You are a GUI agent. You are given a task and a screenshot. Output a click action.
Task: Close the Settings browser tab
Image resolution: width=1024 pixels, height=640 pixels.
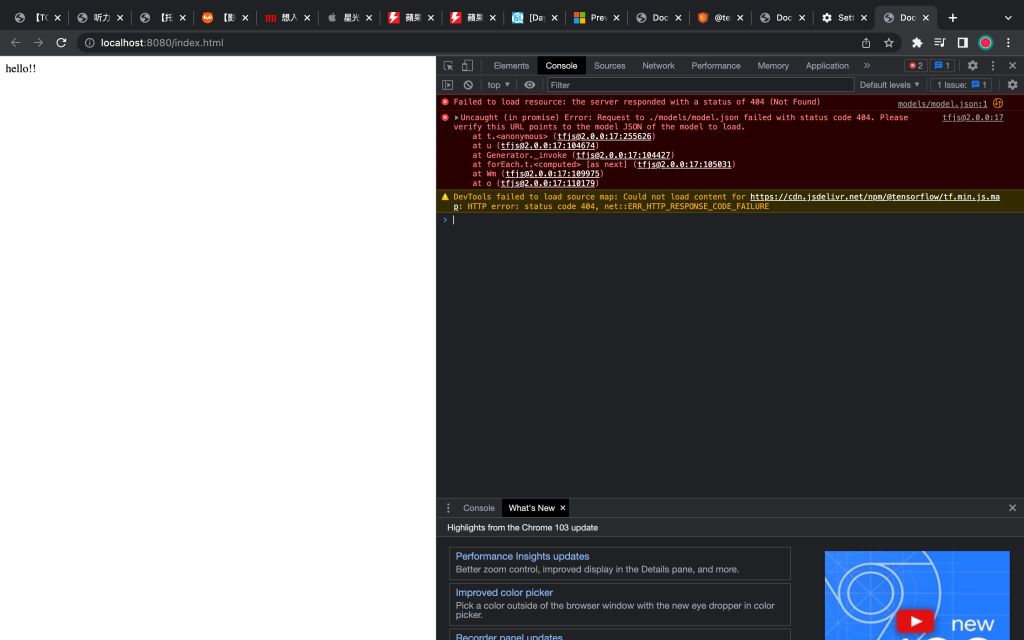click(x=864, y=18)
